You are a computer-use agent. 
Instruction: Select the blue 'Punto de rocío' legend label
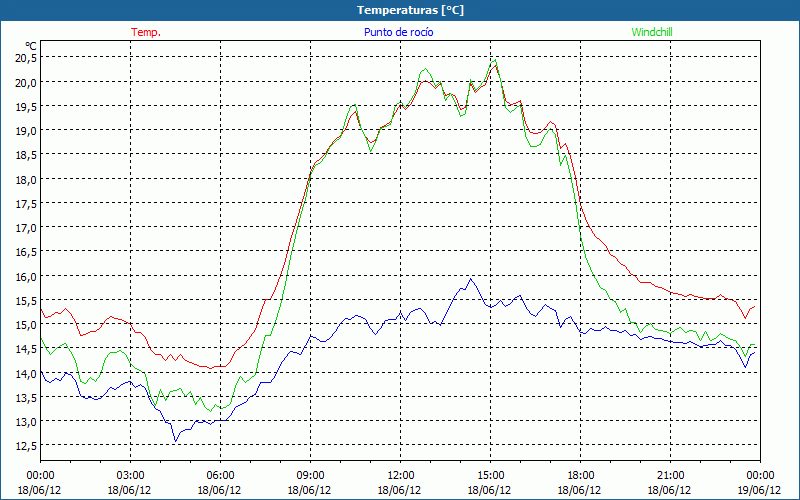pyautogui.click(x=398, y=32)
